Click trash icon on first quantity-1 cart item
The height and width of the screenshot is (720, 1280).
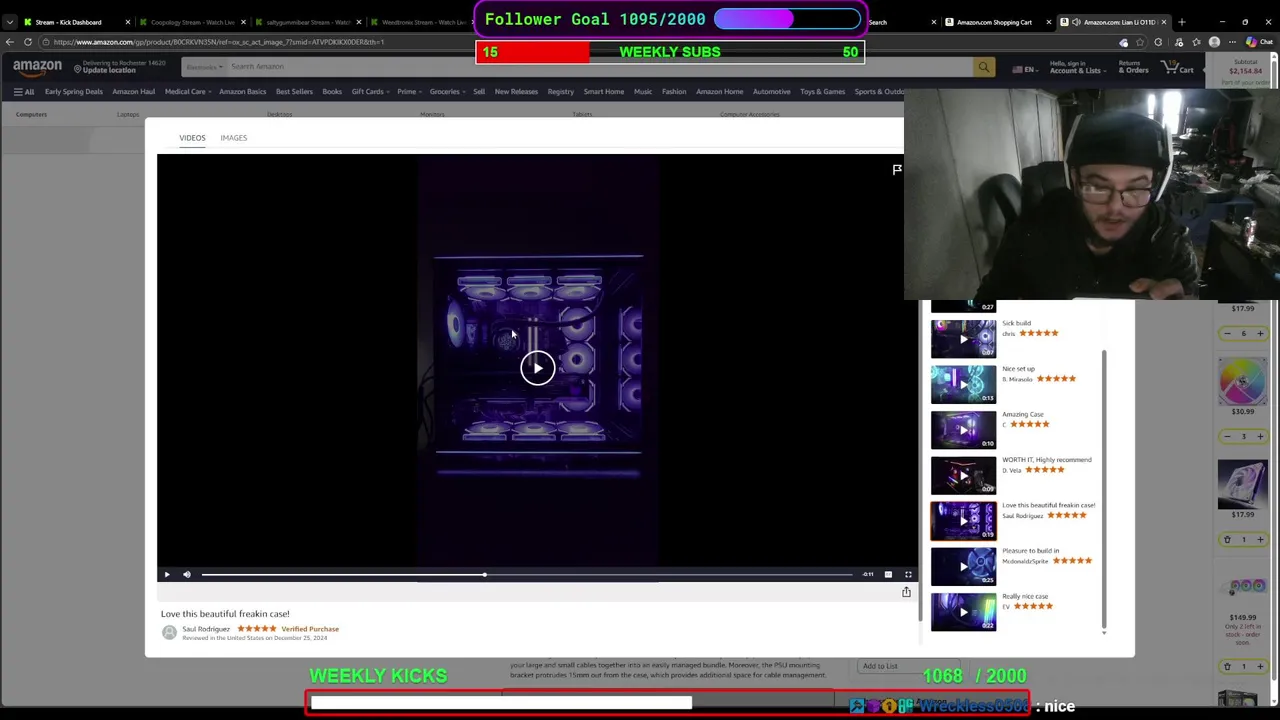click(1228, 539)
